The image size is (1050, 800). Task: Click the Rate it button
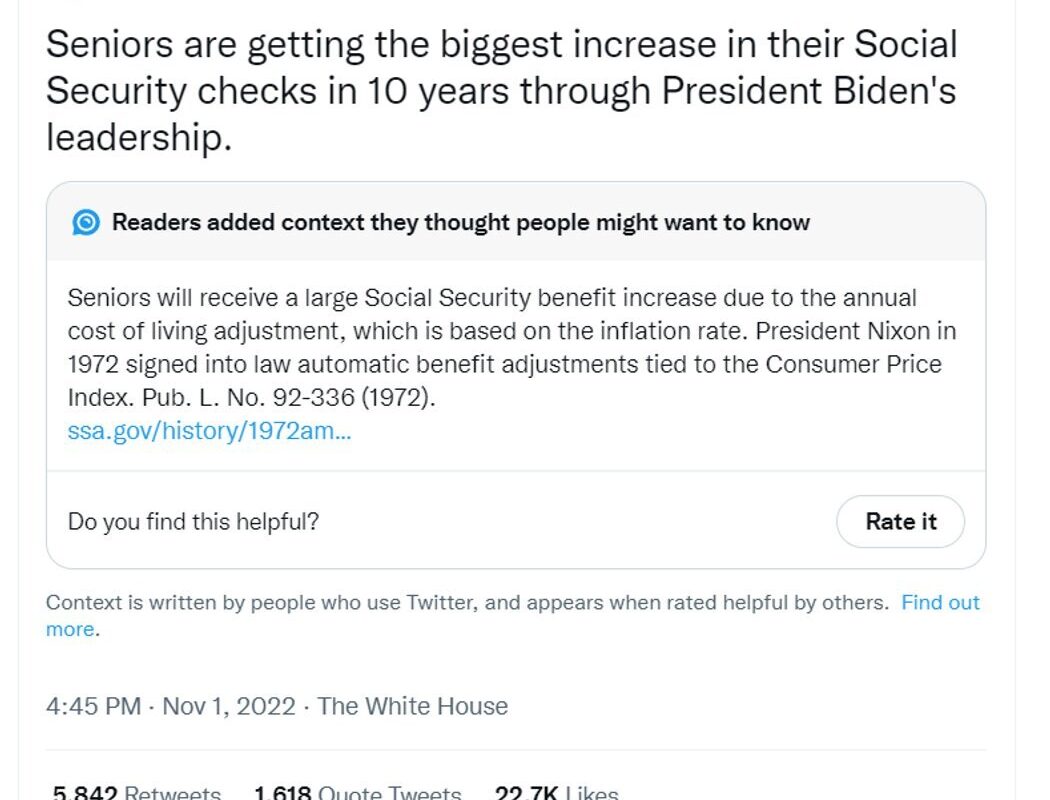click(900, 522)
